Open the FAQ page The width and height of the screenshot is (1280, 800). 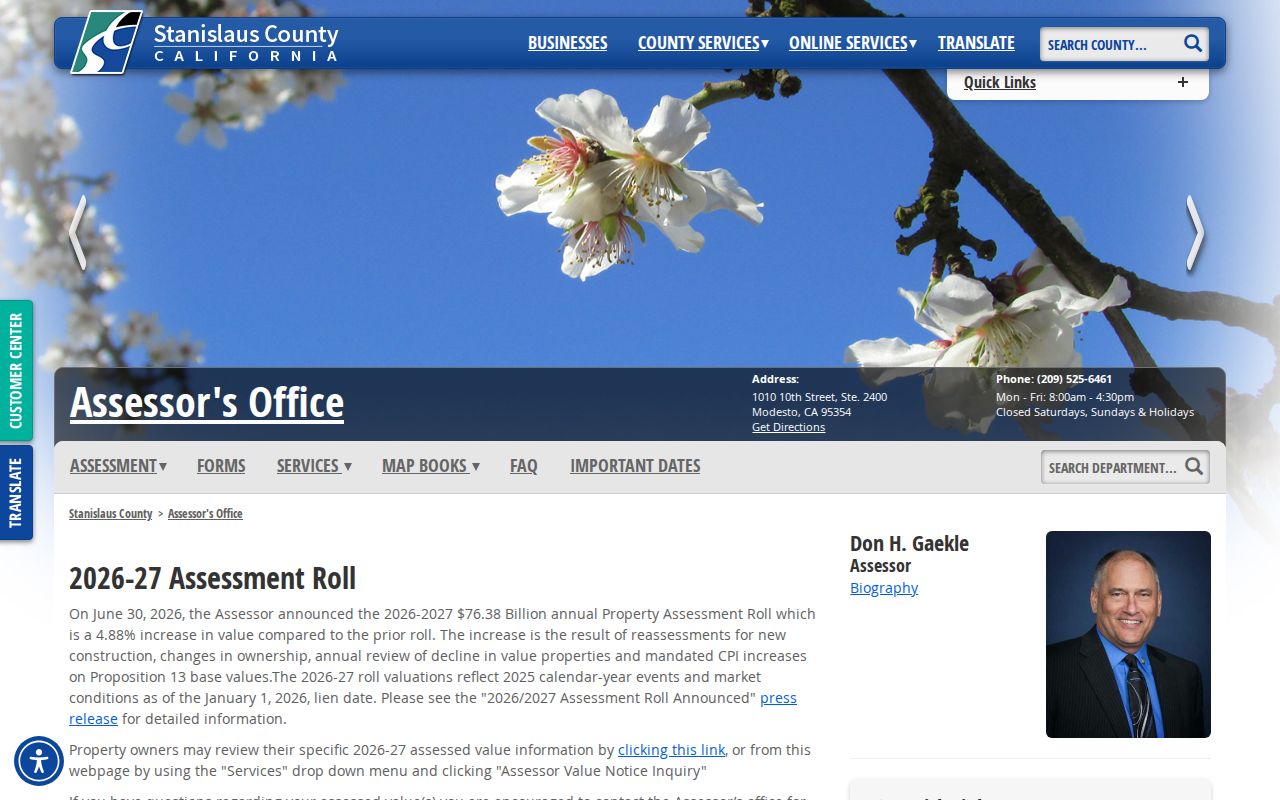pyautogui.click(x=524, y=466)
